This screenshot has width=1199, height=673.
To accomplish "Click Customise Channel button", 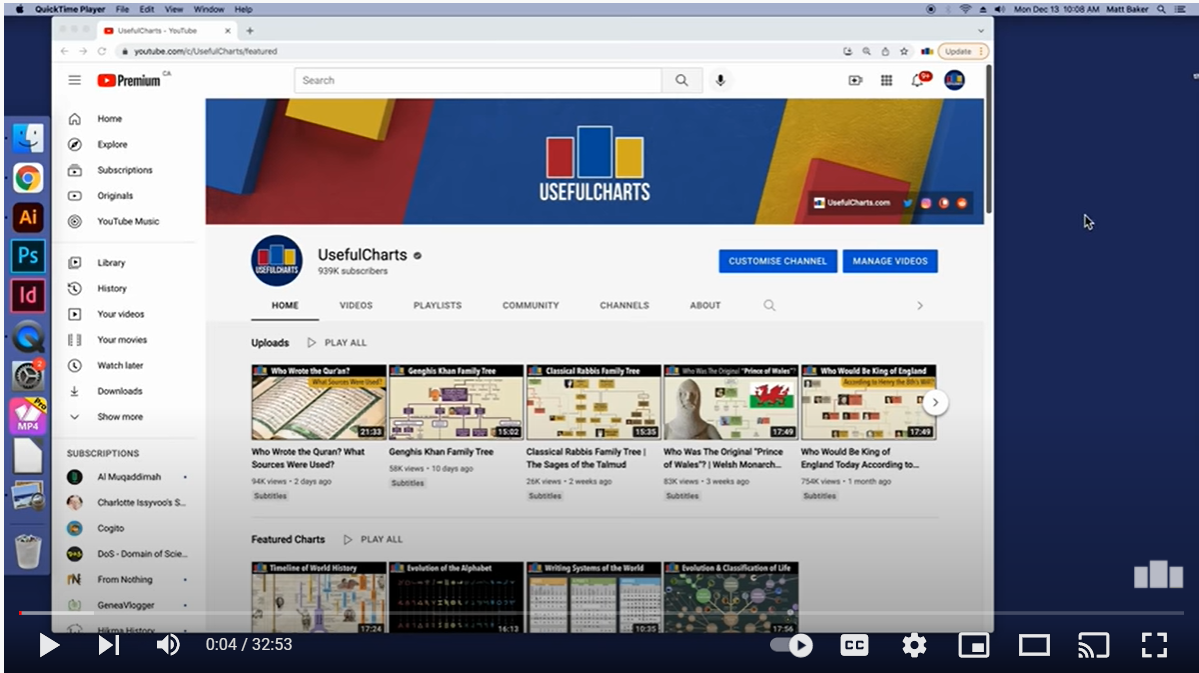I will click(x=778, y=261).
